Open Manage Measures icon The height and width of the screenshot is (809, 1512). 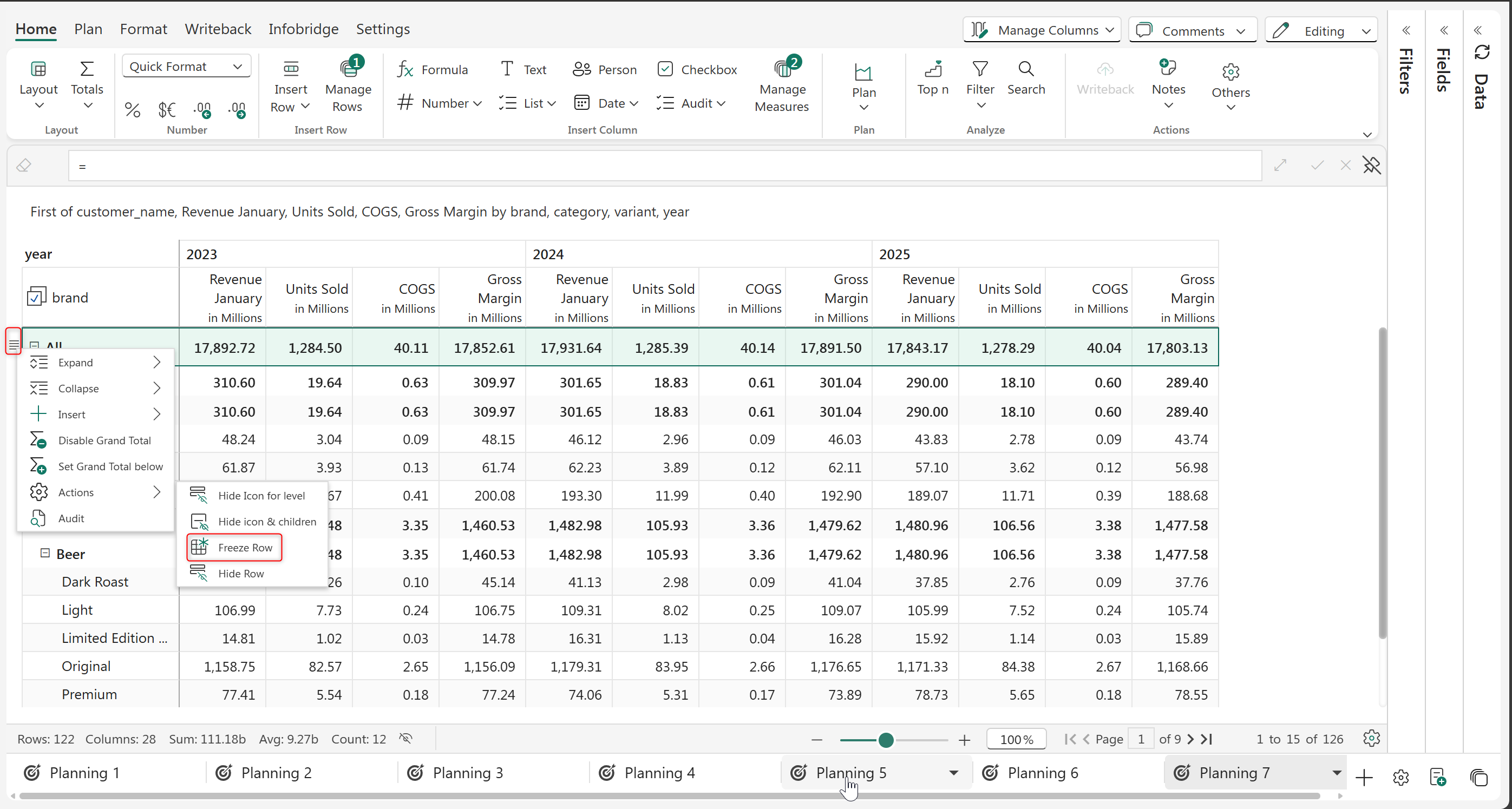pyautogui.click(x=782, y=69)
